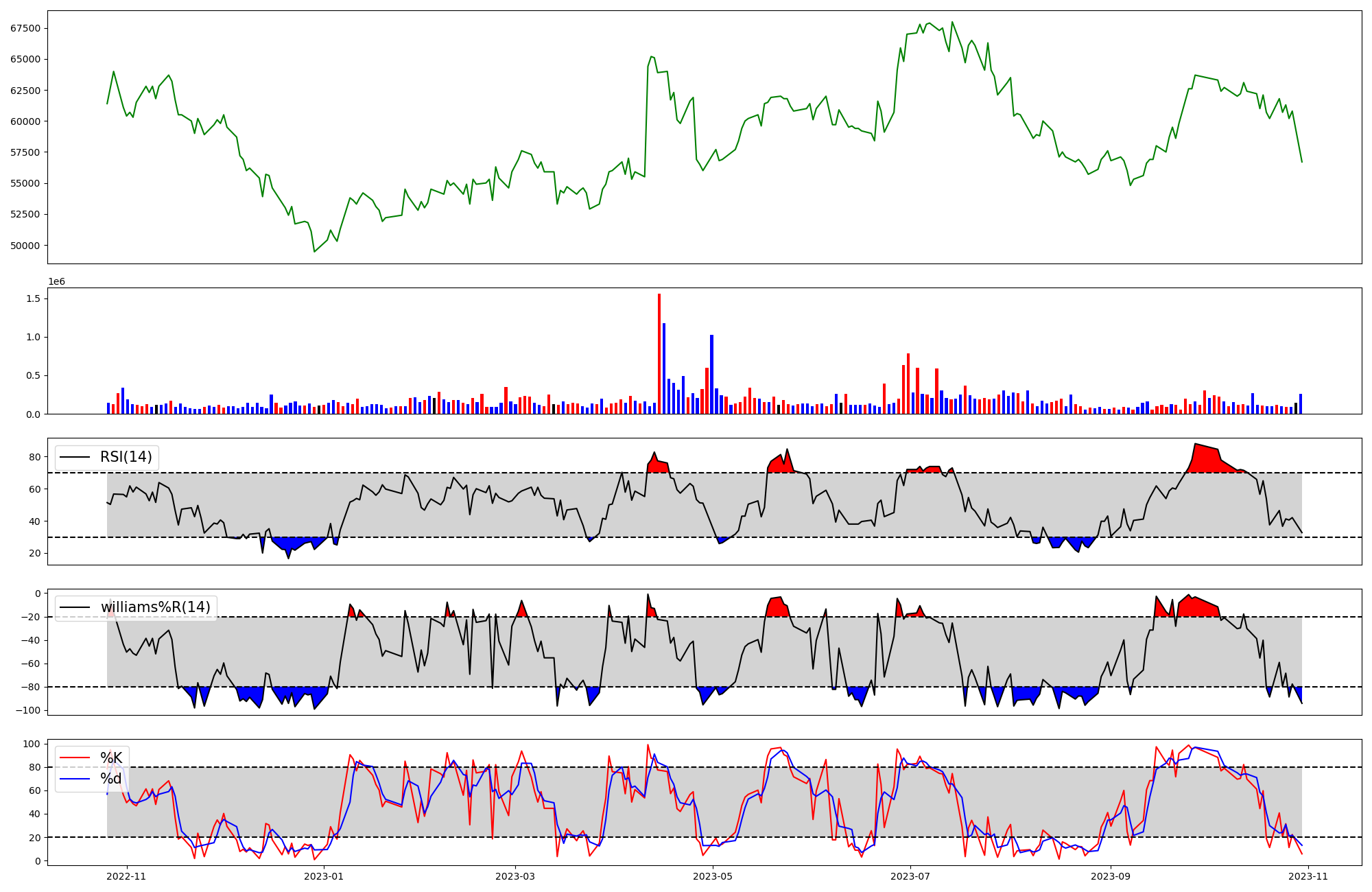Select the 2023-09 x-axis date label
This screenshot has height=892, width=1372.
pos(1111,876)
